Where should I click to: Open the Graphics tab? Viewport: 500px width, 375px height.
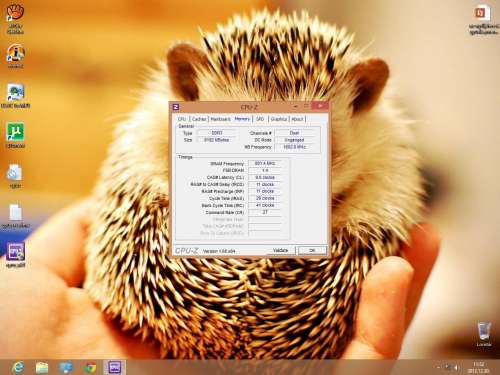pos(279,119)
